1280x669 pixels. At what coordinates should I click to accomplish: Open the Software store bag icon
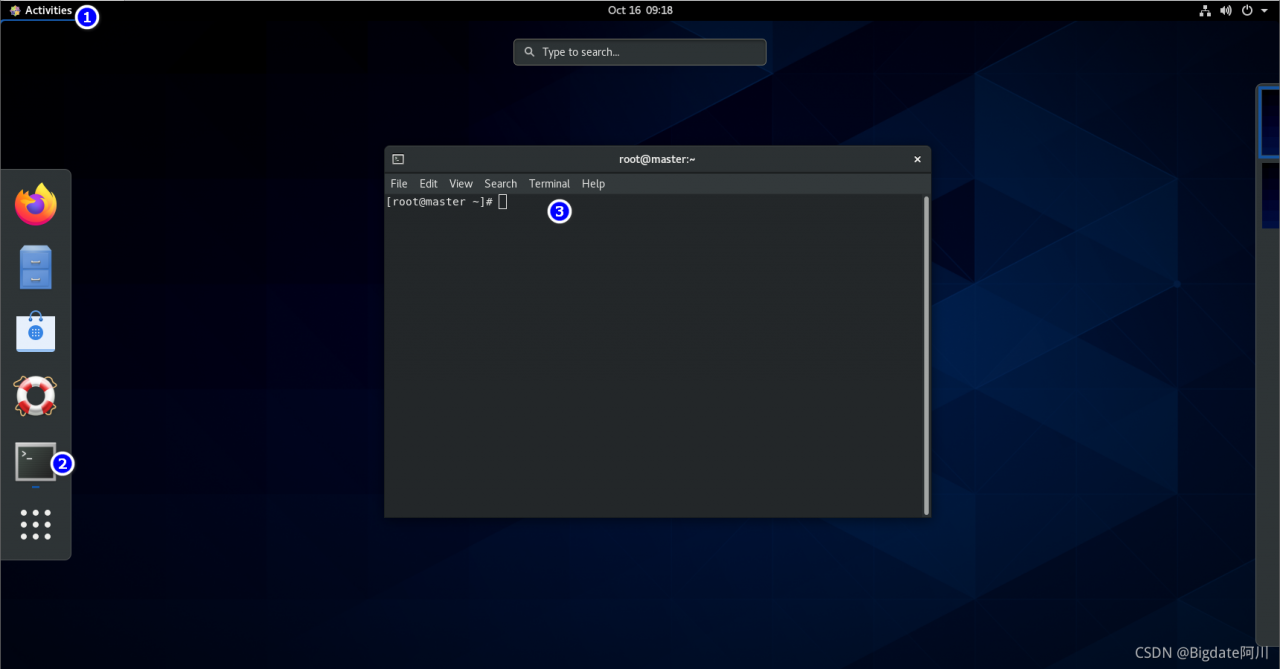point(36,331)
